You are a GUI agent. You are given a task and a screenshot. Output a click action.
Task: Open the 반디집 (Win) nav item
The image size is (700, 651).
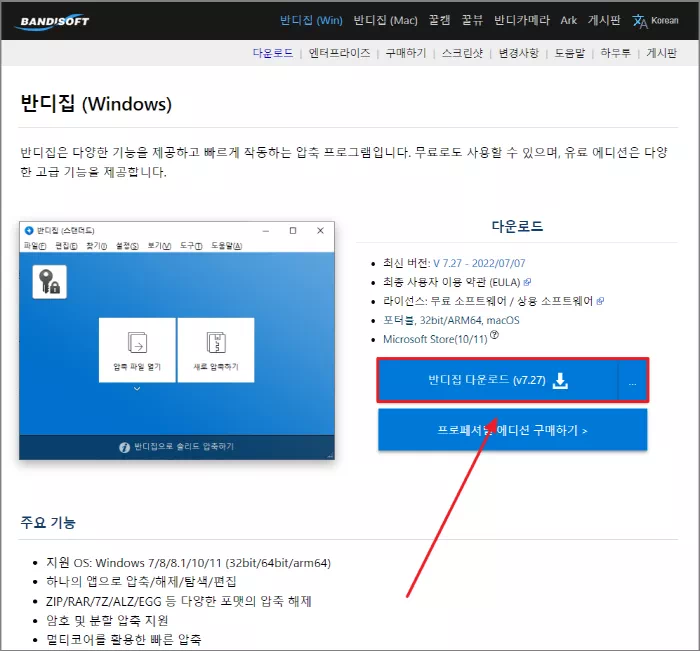(311, 21)
